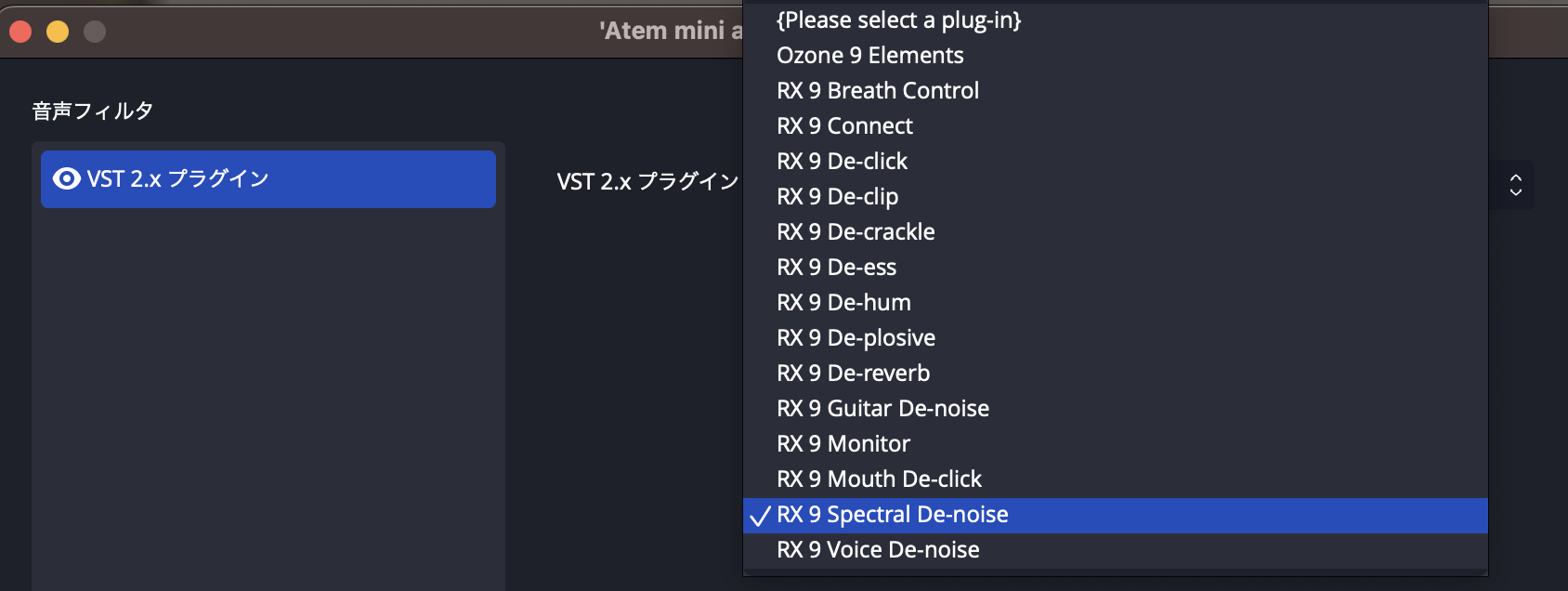1568x591 pixels.
Task: Select RX 9 Breath Control
Action: tap(878, 91)
